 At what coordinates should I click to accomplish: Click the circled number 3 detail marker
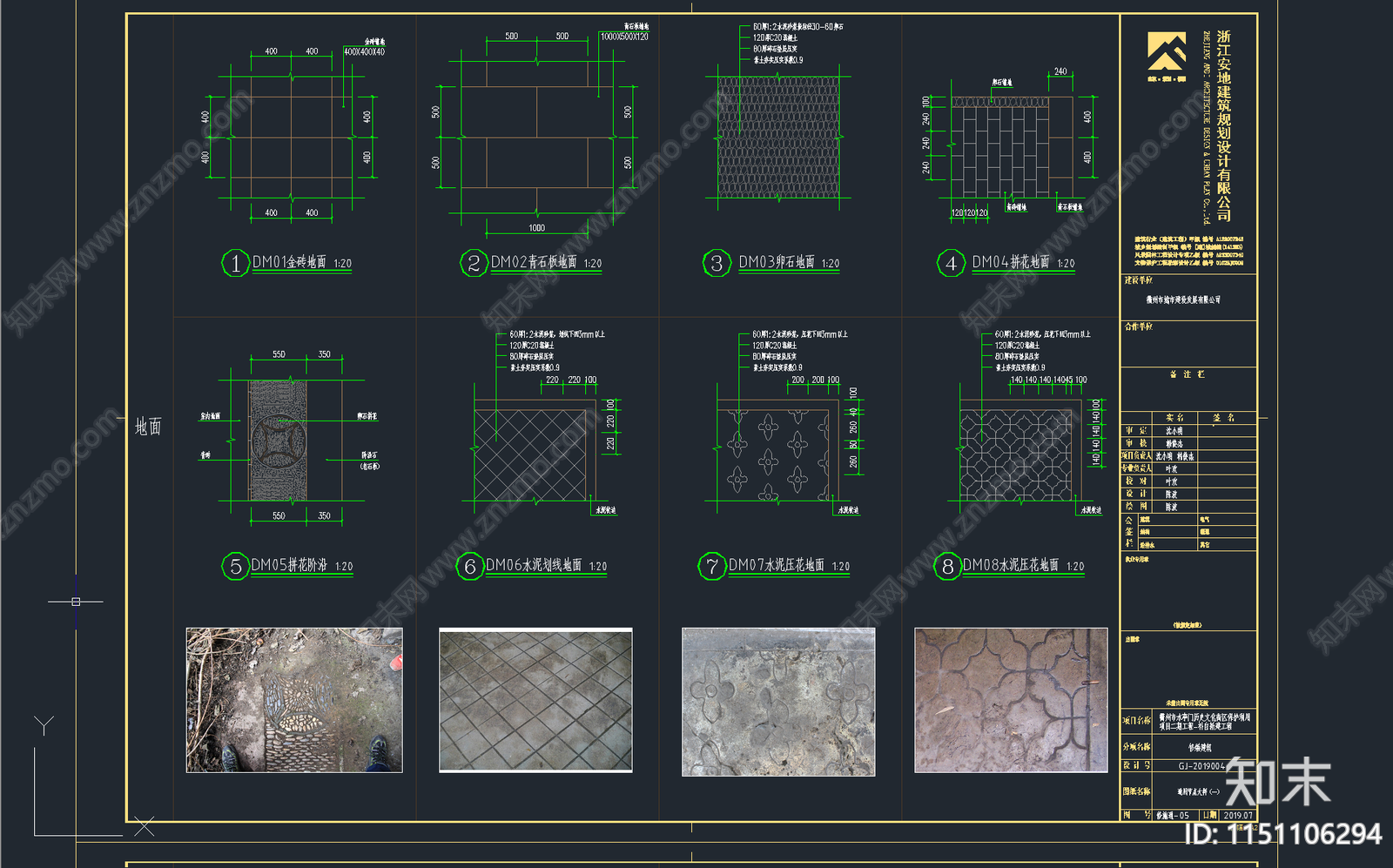click(717, 263)
